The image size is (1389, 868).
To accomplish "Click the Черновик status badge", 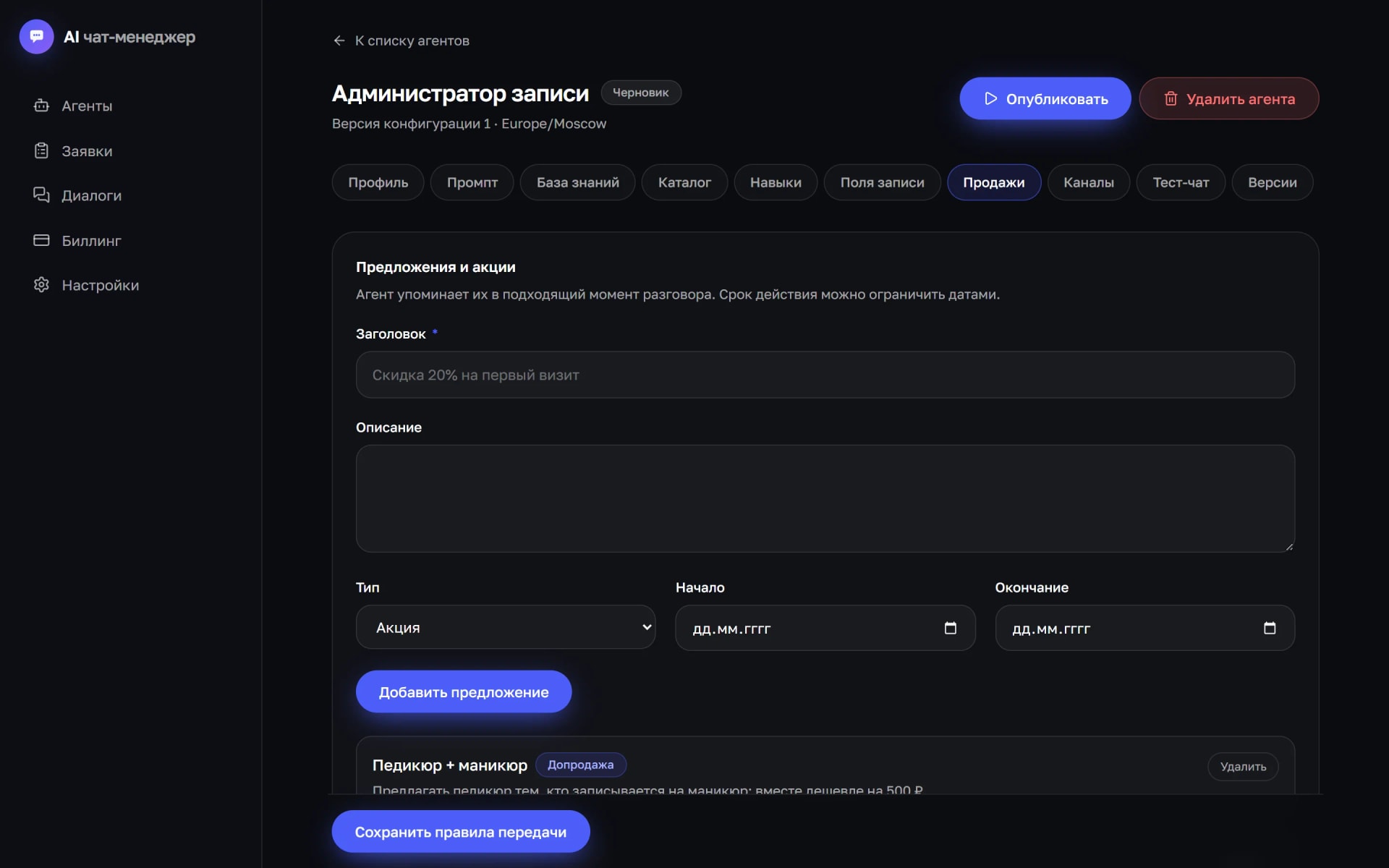I will click(x=641, y=93).
